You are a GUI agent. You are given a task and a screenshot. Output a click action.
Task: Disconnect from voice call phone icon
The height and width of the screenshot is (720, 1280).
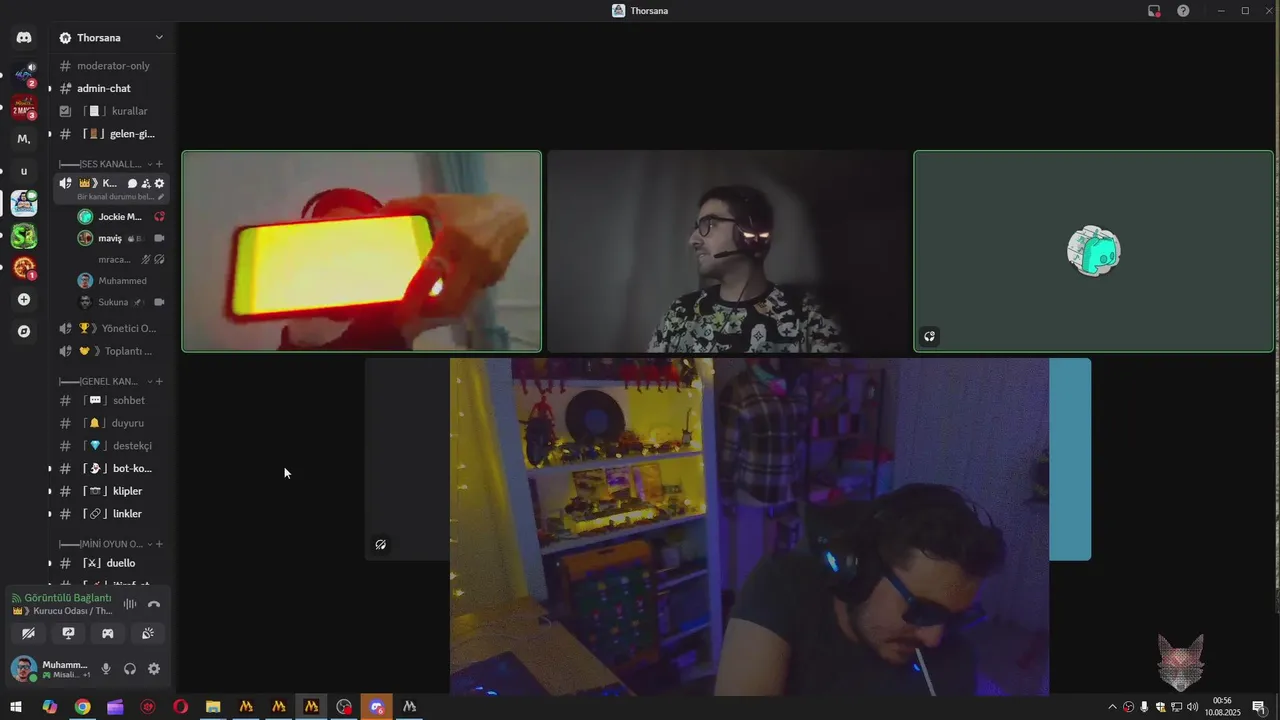tap(154, 604)
